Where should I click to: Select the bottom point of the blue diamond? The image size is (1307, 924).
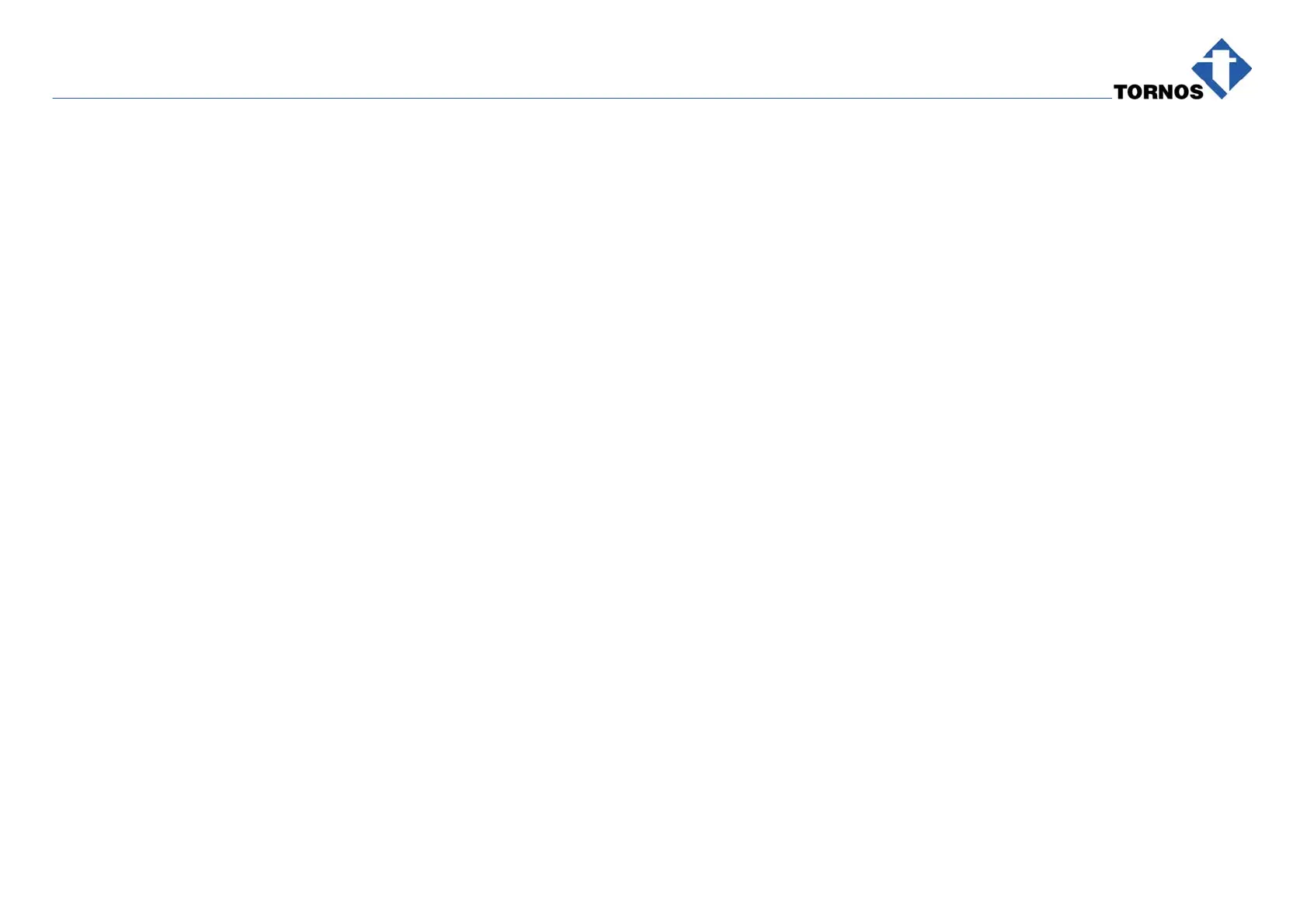1222,96
